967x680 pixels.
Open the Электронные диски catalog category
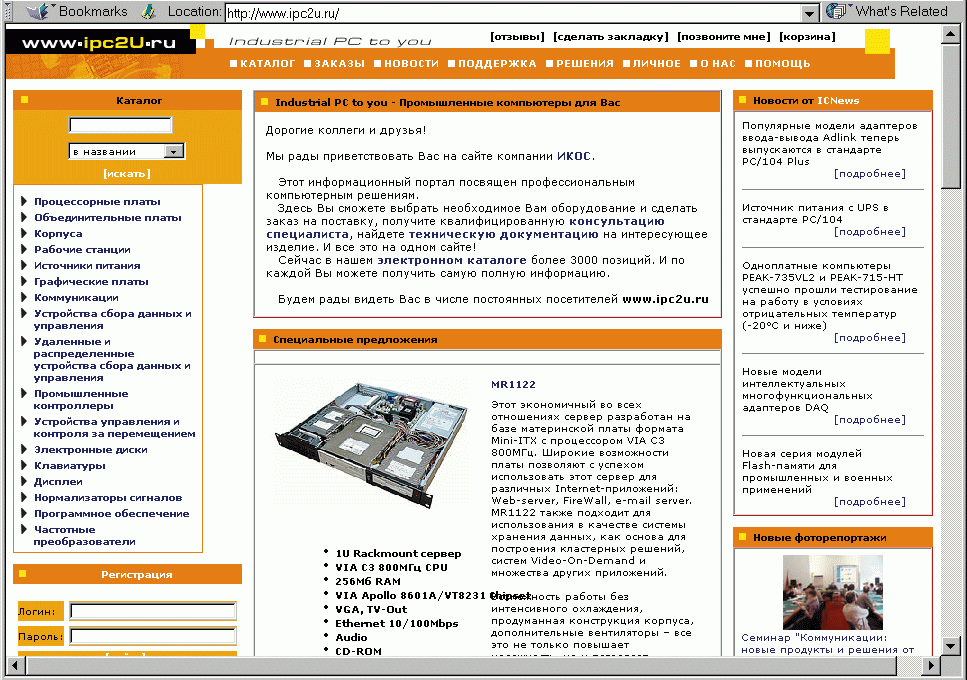[91, 449]
